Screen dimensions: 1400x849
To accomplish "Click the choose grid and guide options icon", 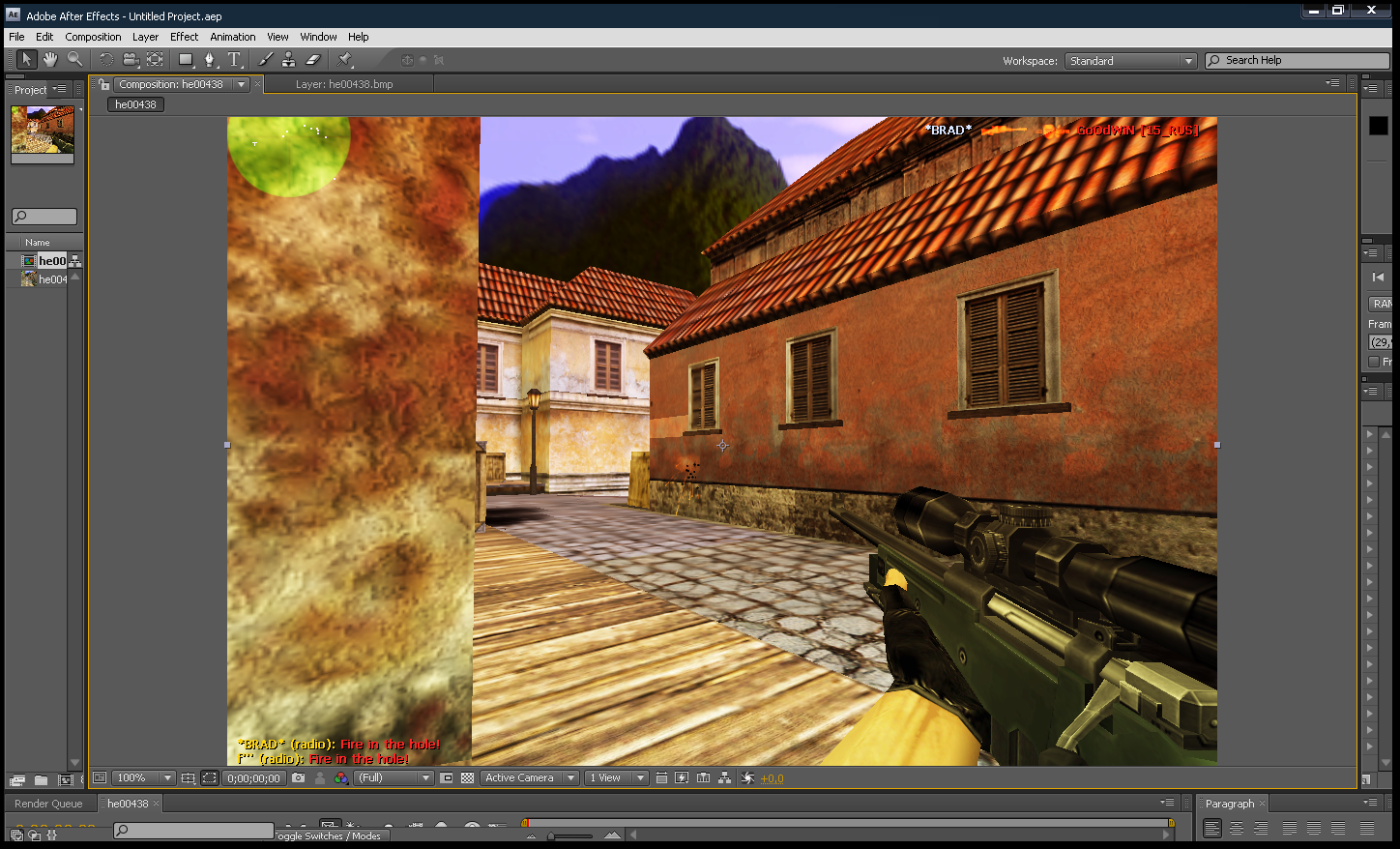I will pos(188,777).
